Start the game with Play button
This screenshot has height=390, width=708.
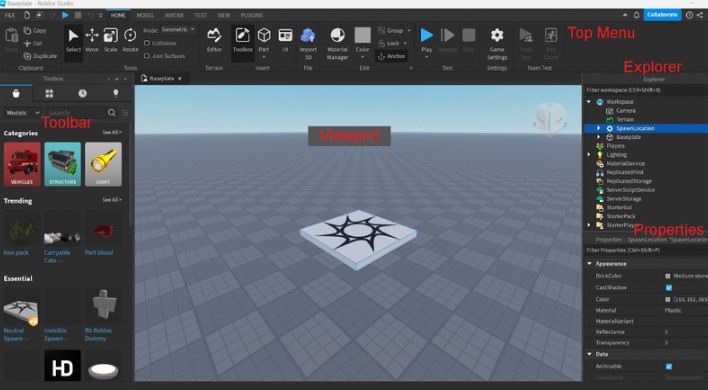pyautogui.click(x=426, y=35)
